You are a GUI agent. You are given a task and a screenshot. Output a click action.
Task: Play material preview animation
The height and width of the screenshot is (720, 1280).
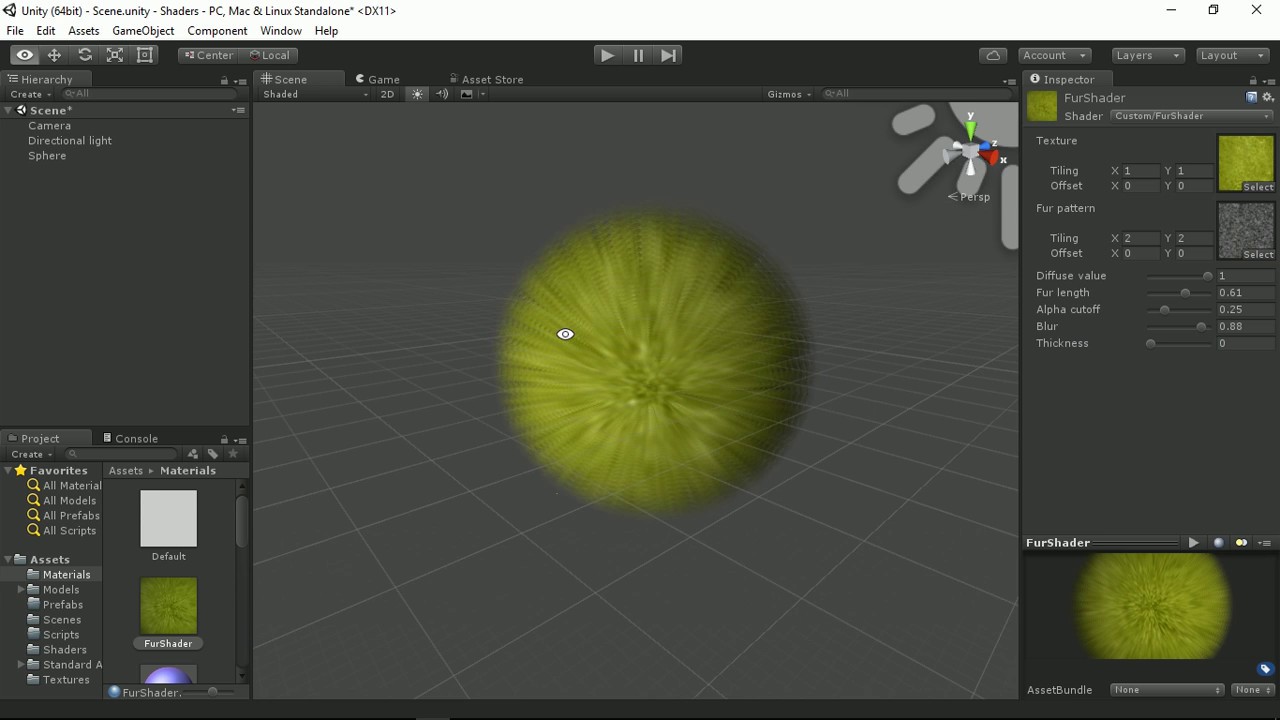point(1193,543)
